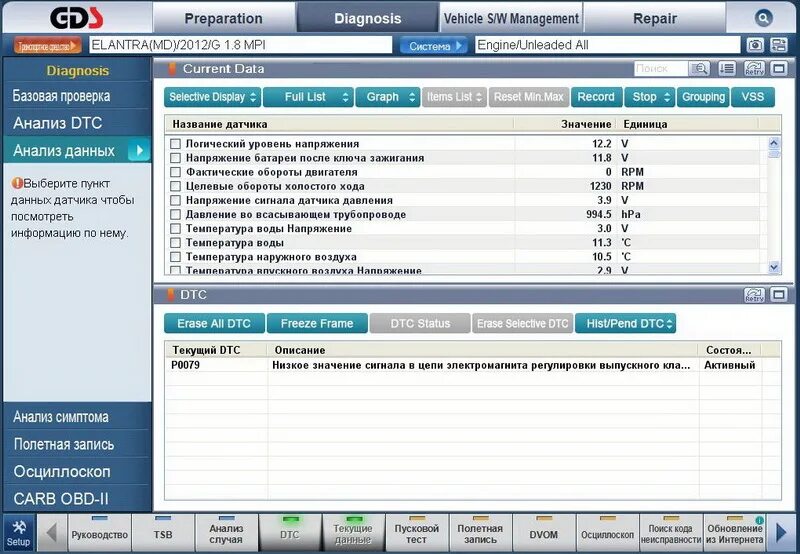Click the arrow beside Анализ данных

click(x=139, y=150)
